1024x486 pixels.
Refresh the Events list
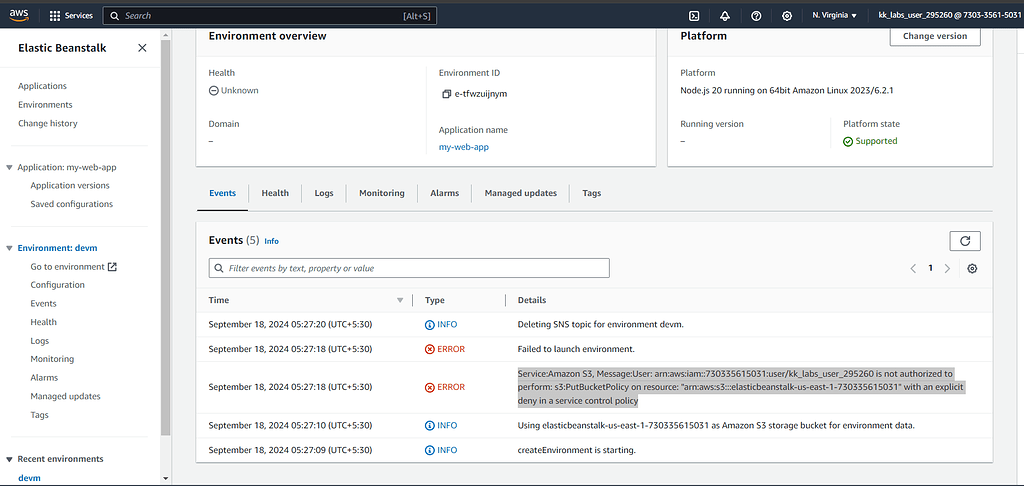coord(964,241)
